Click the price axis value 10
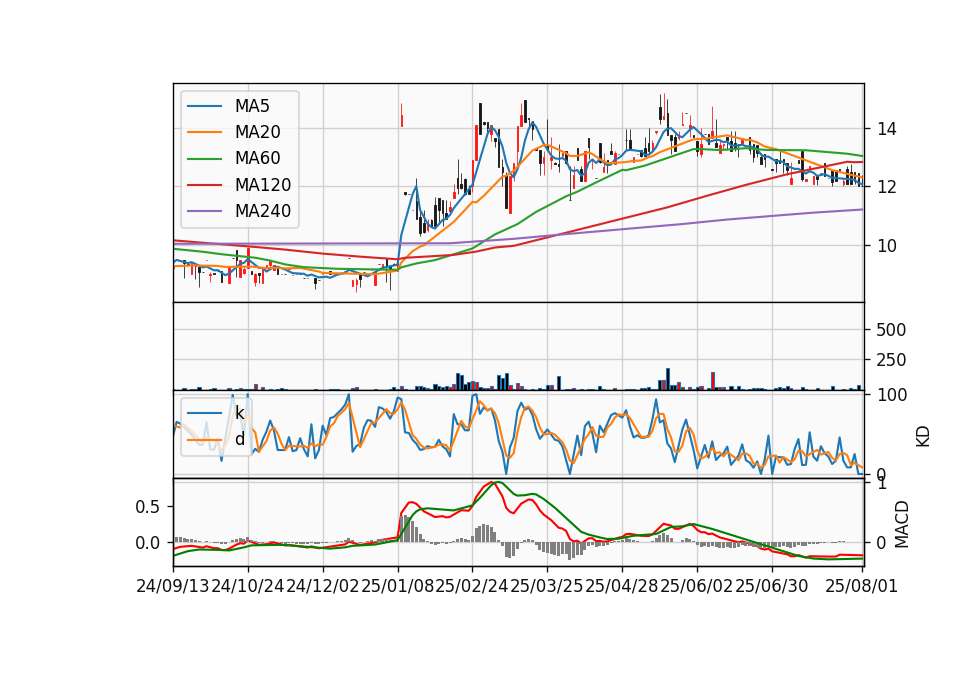Screen dimensions: 960x690 [x=887, y=246]
